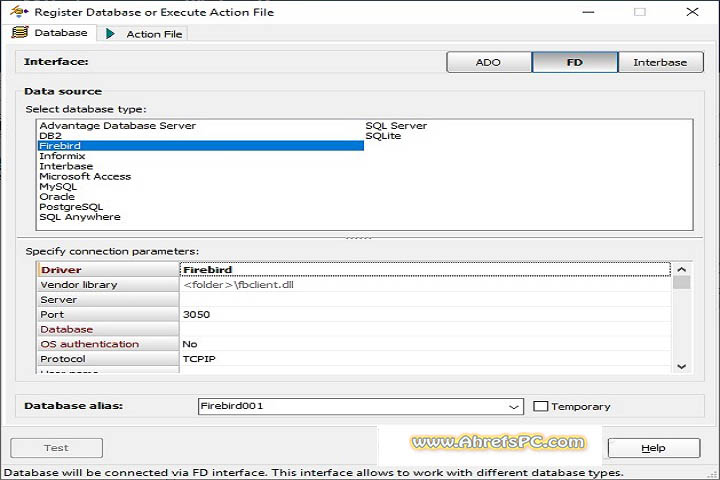Choose Microsoft Access database type

coord(85,176)
